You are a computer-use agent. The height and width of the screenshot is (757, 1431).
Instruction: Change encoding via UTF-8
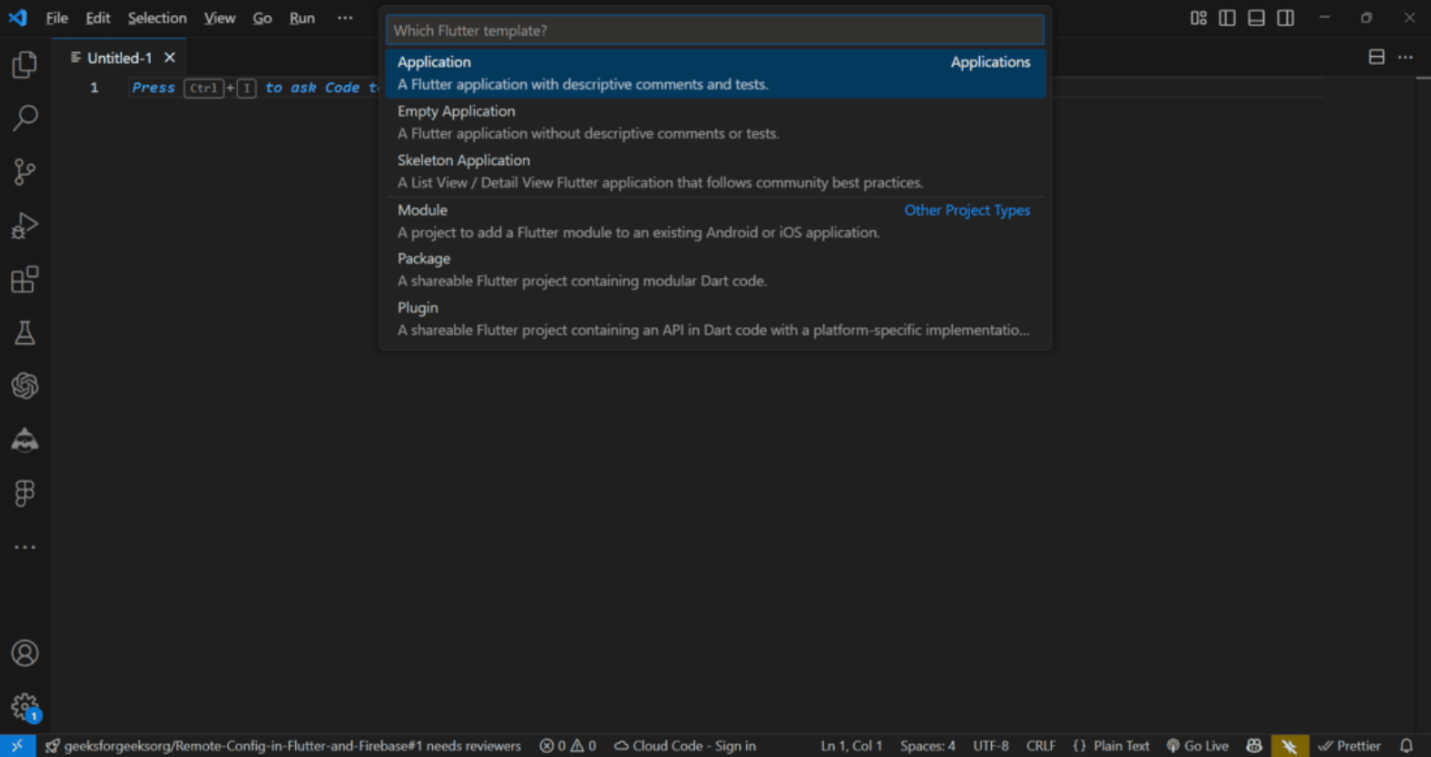pyautogui.click(x=991, y=746)
